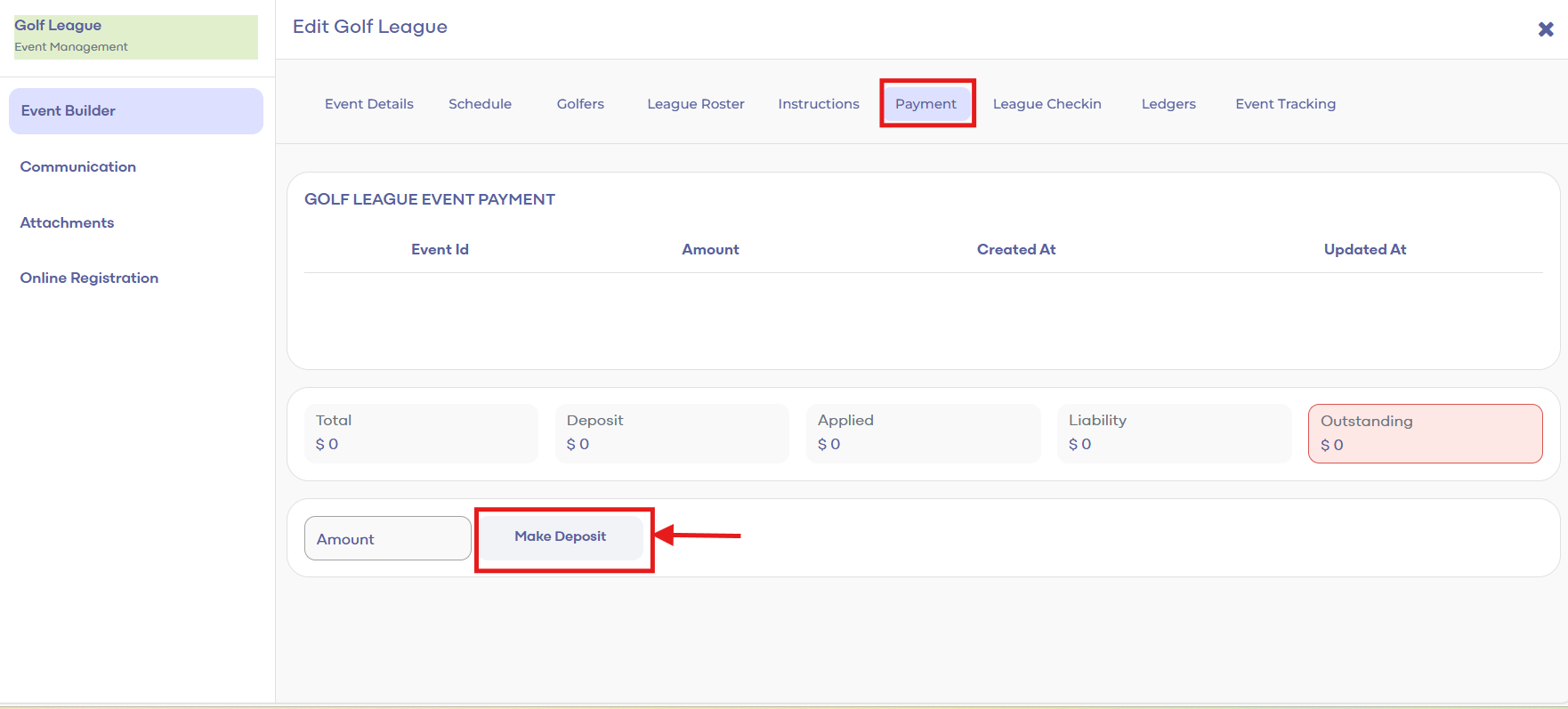Switch to the Ledgers tab
Viewport: 1568px width, 709px height.
pyautogui.click(x=1168, y=104)
